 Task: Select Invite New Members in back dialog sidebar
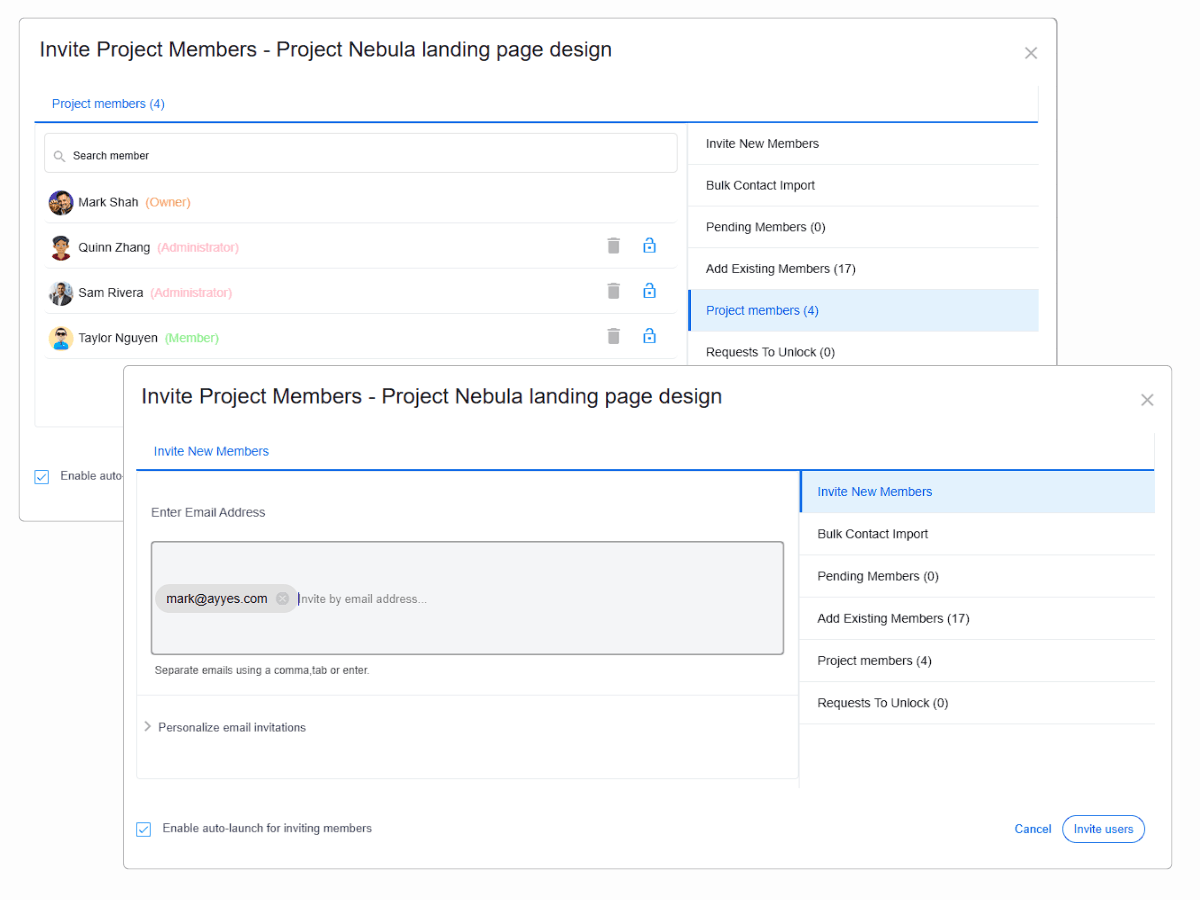tap(863, 144)
